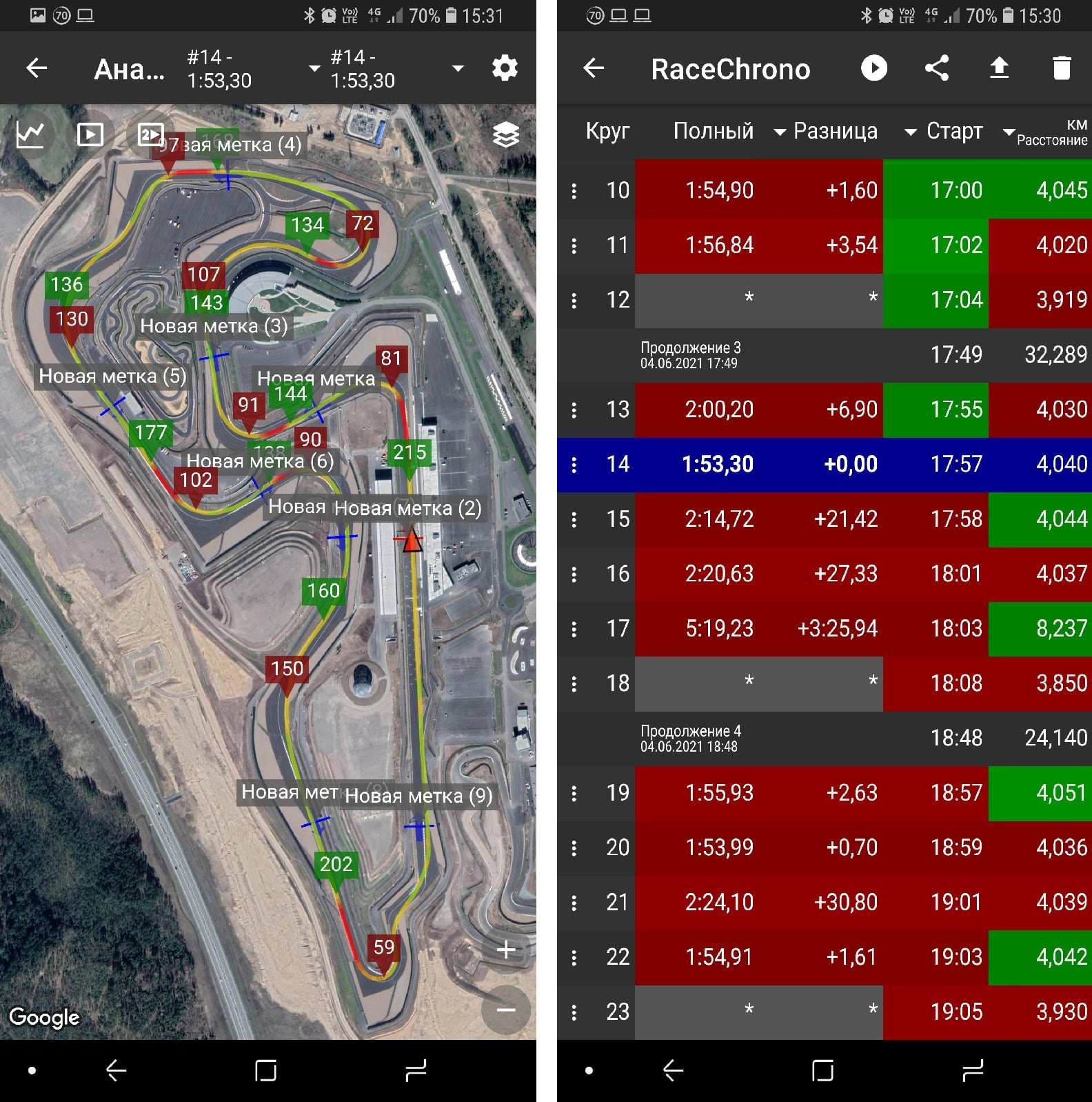Tap the 72 speed marker
Screen dimensions: 1092x1102
363,223
